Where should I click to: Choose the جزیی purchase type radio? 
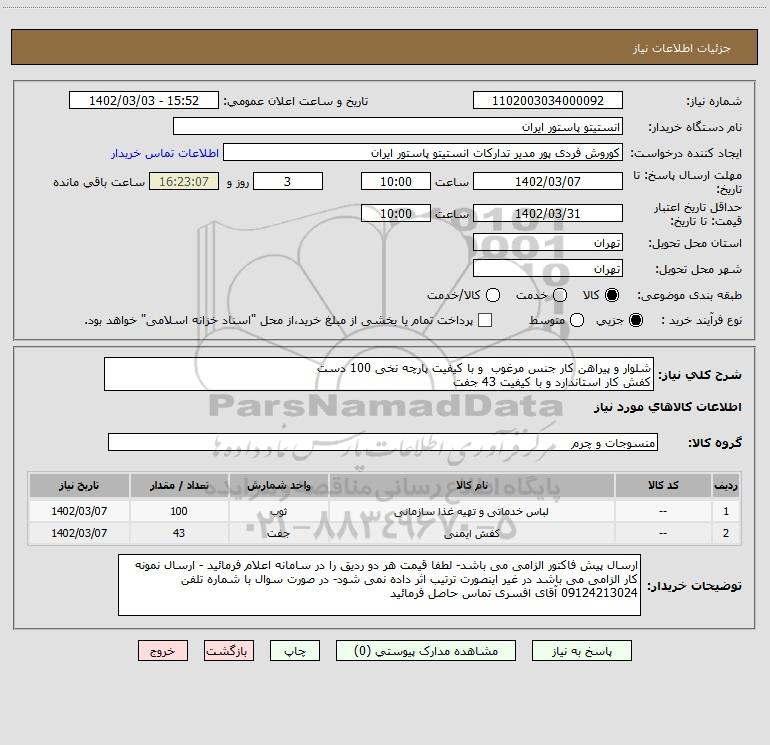[x=636, y=320]
